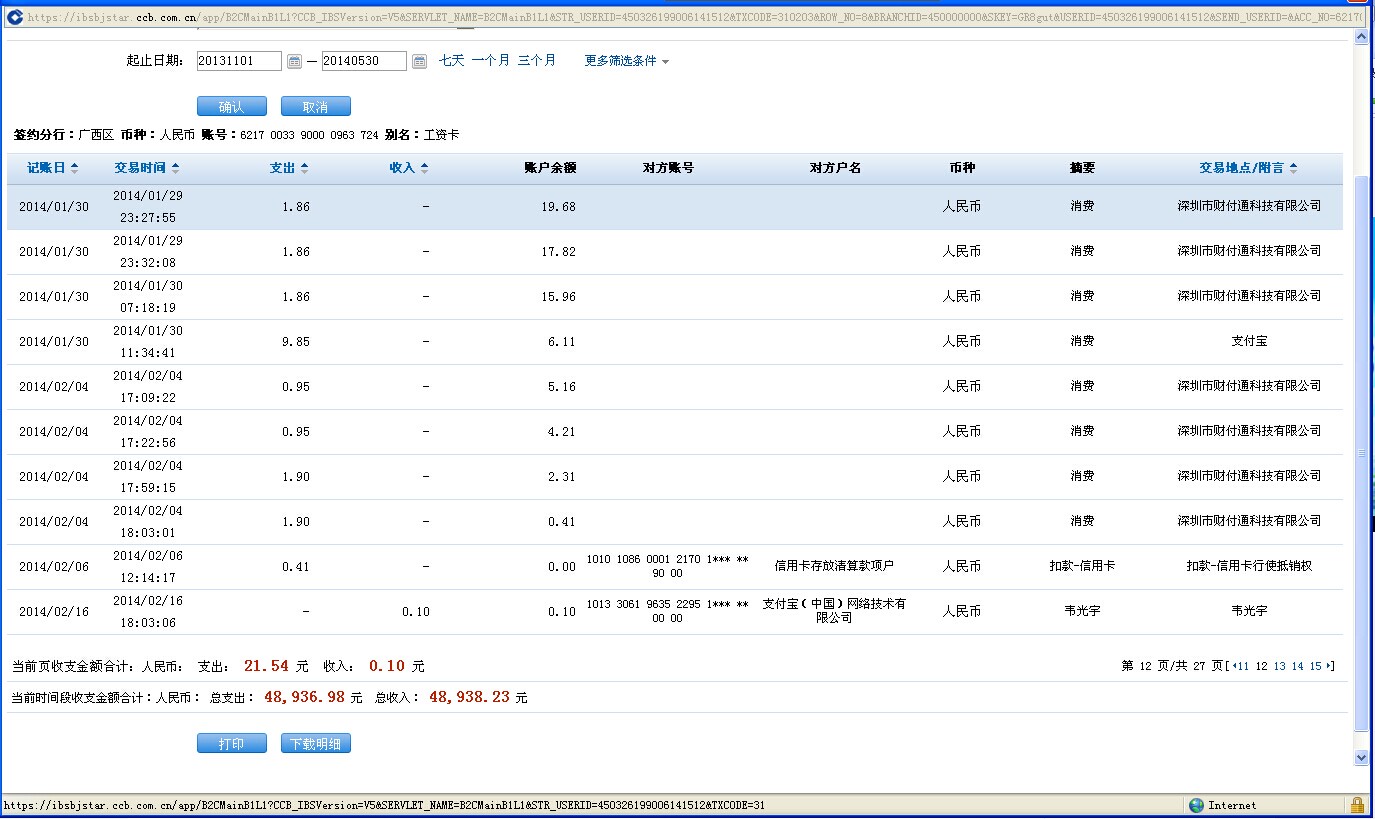Open the end date calendar picker icon
1375x819 pixels.
(419, 62)
